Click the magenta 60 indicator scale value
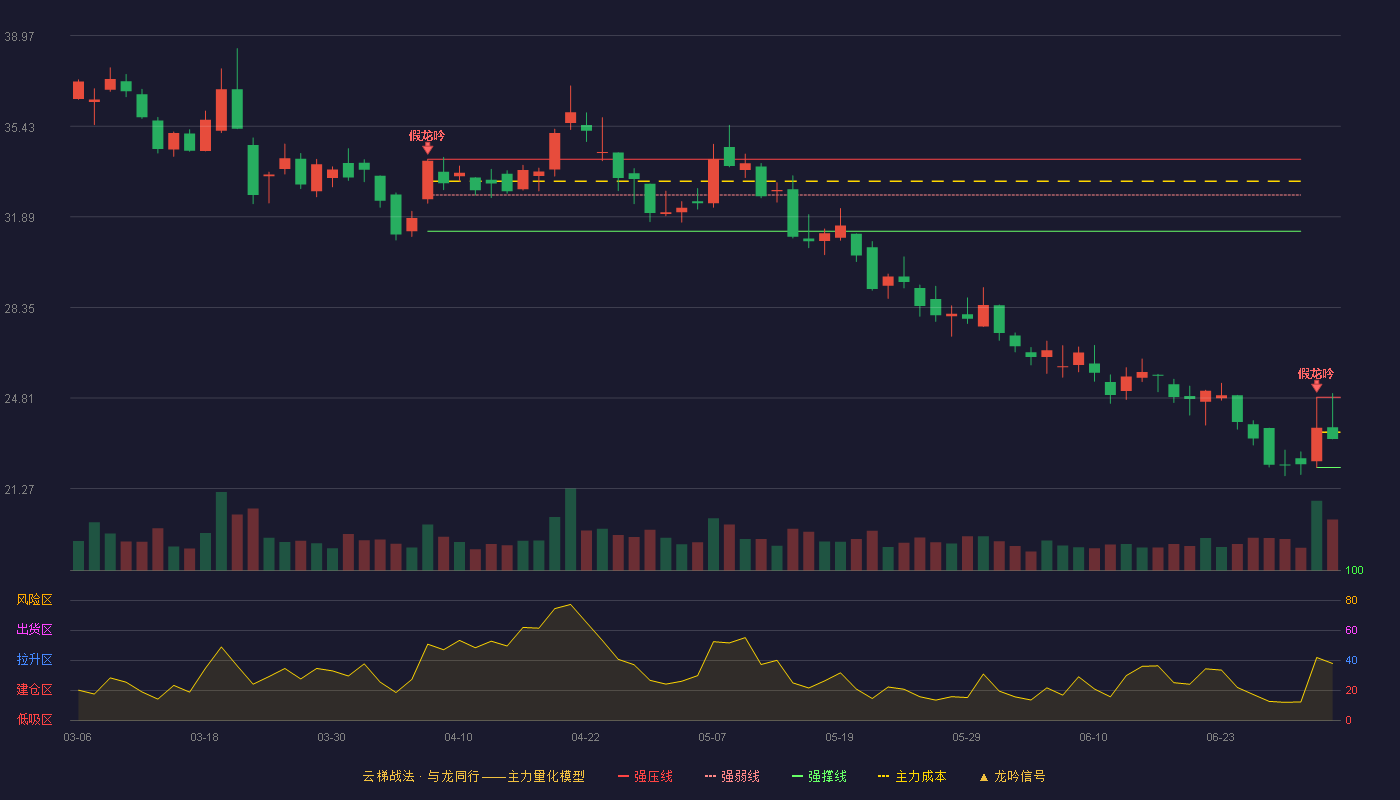Image resolution: width=1400 pixels, height=800 pixels. (x=1351, y=630)
